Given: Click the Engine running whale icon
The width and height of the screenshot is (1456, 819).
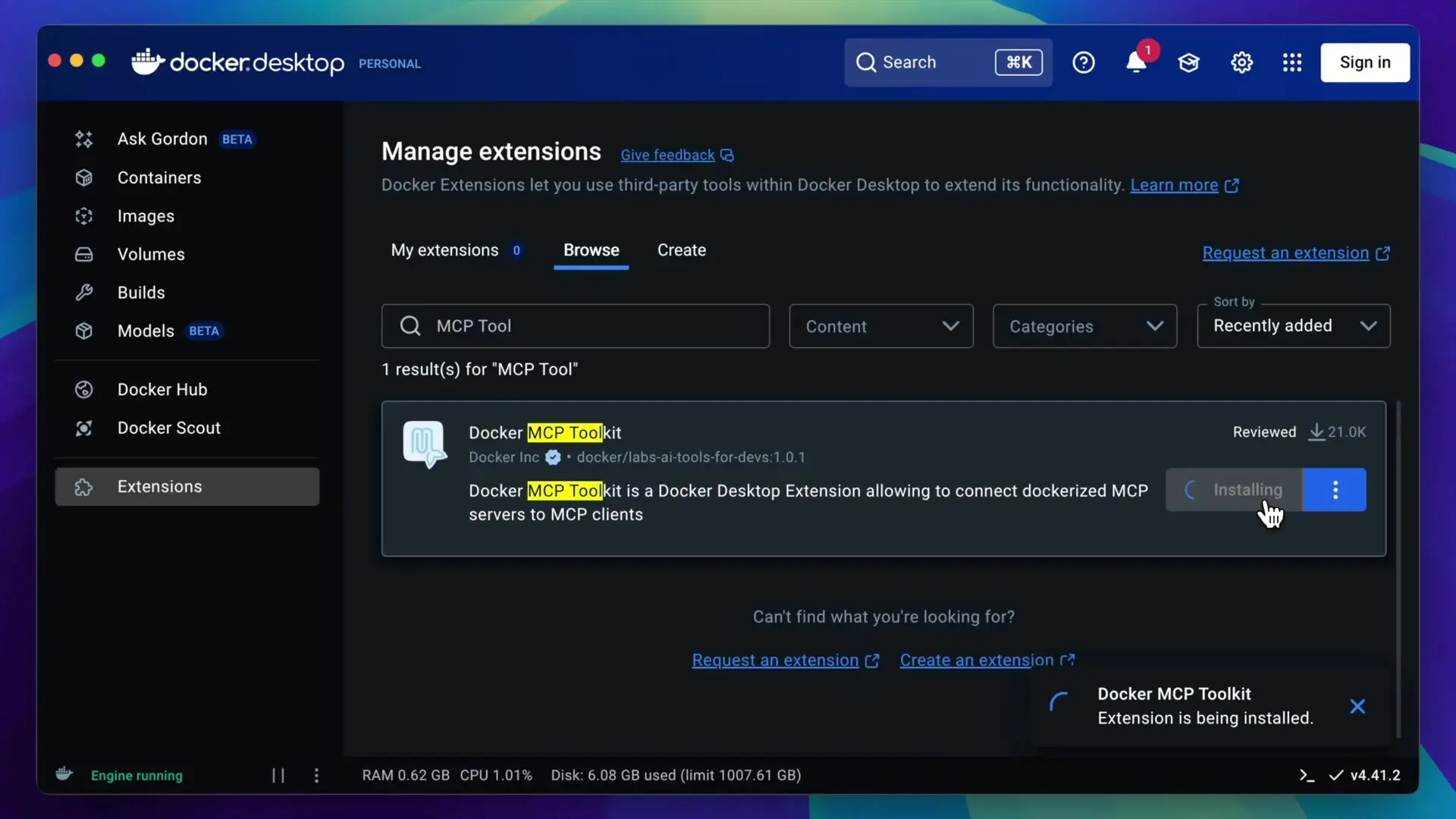Looking at the screenshot, I should (x=64, y=773).
